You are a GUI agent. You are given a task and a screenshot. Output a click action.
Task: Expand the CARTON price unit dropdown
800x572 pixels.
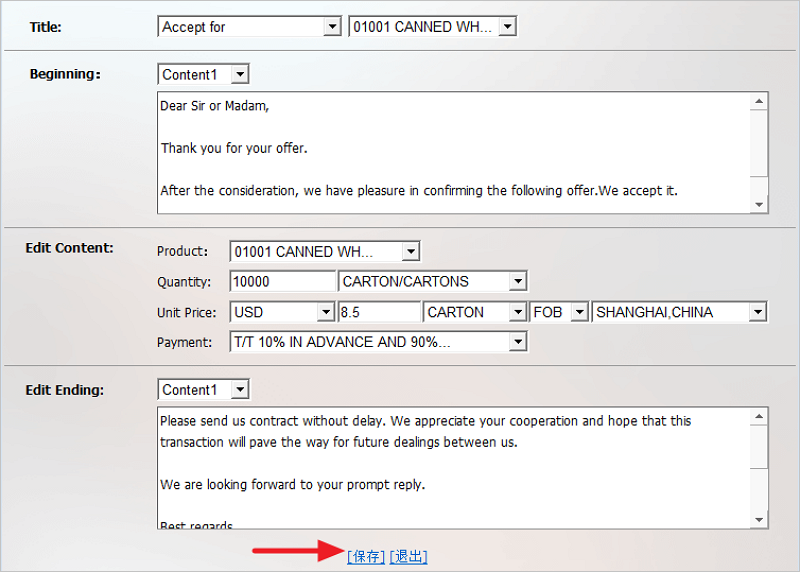(475, 312)
